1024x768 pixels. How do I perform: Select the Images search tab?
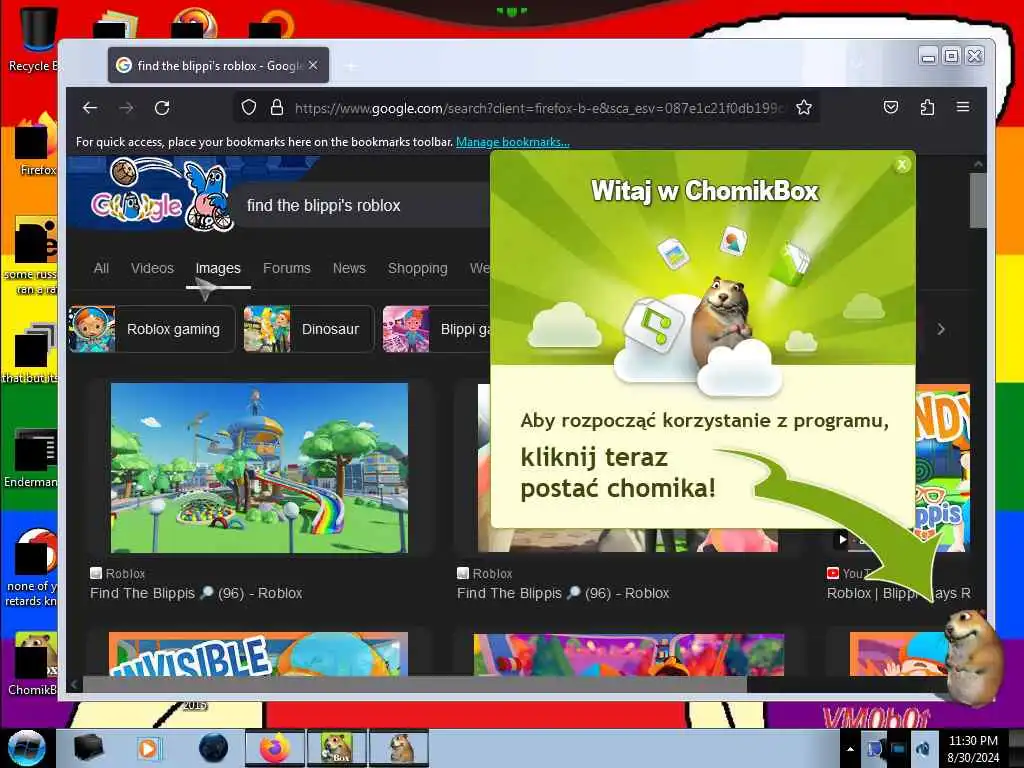218,268
